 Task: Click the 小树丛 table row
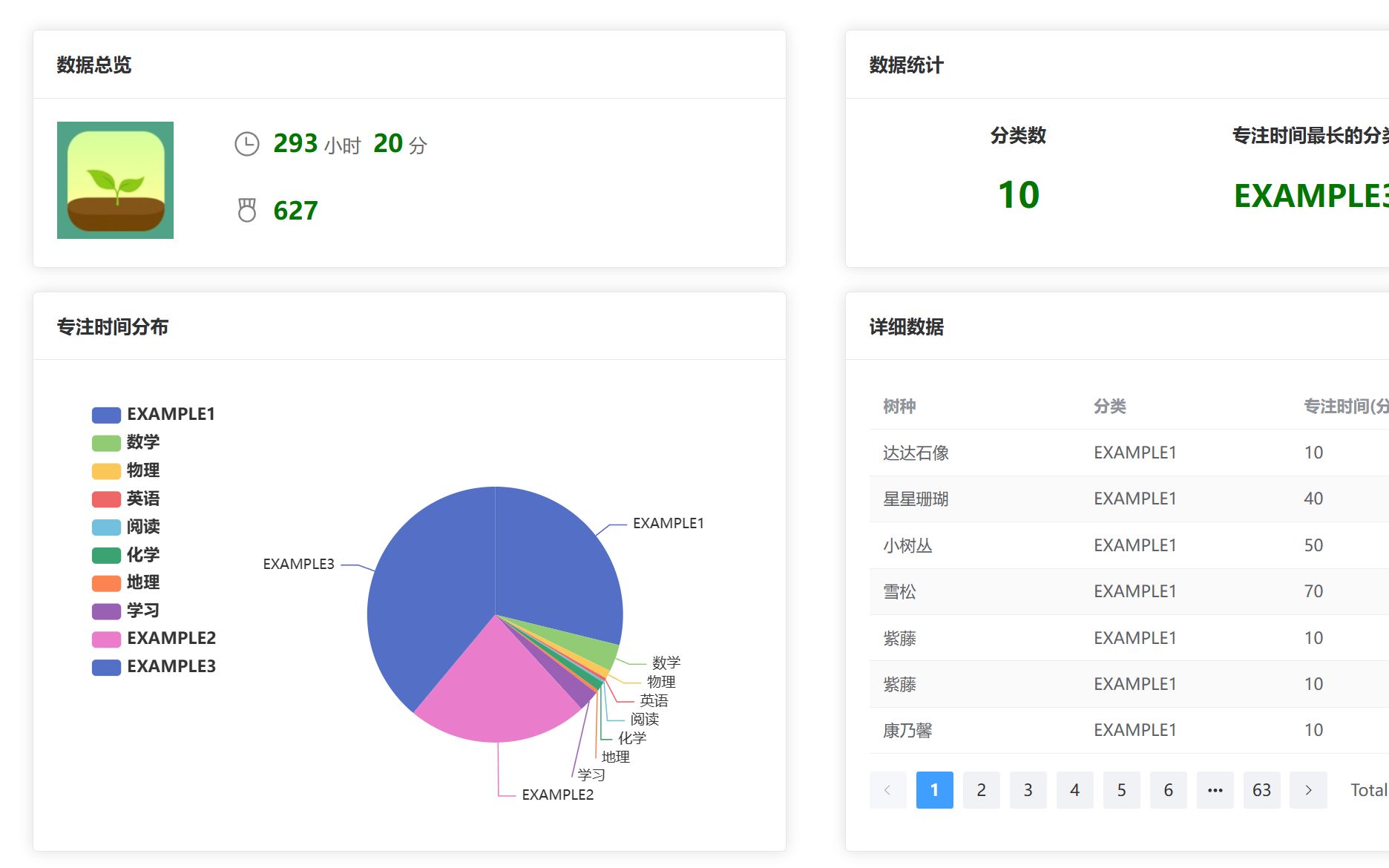1129,545
